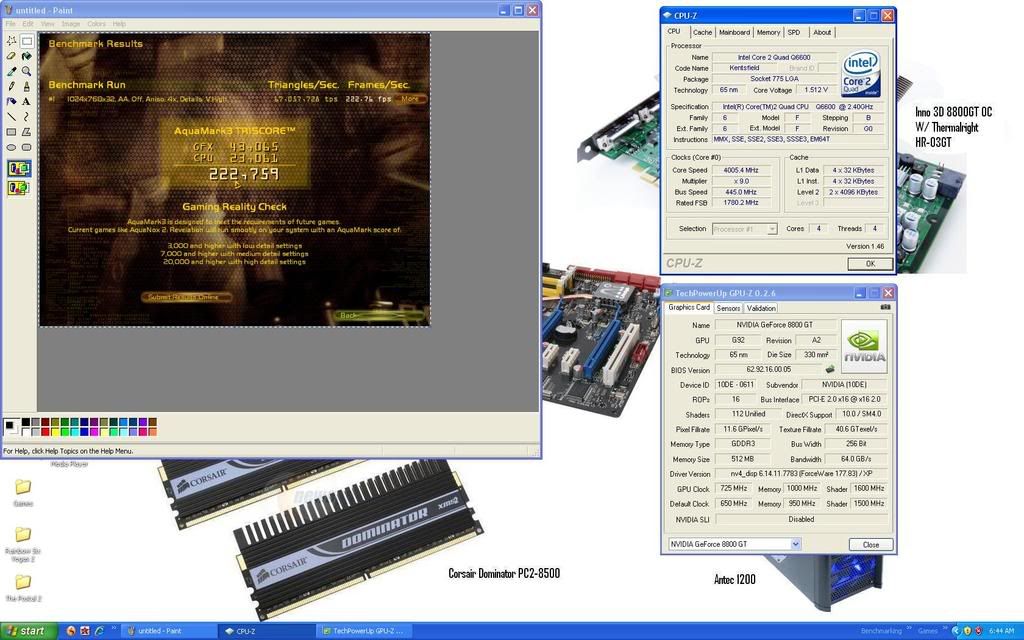Choose the magenta palette swatch
Screen dimensions: 1024x640
[94, 432]
